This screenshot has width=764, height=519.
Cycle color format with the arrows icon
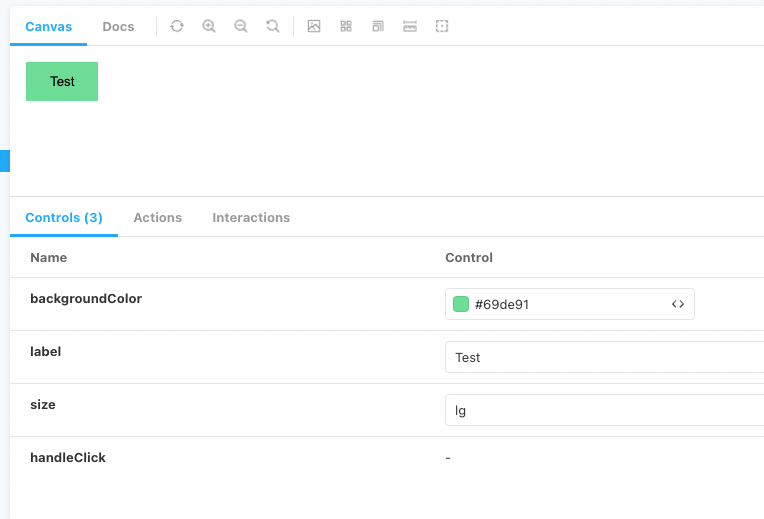[x=678, y=304]
